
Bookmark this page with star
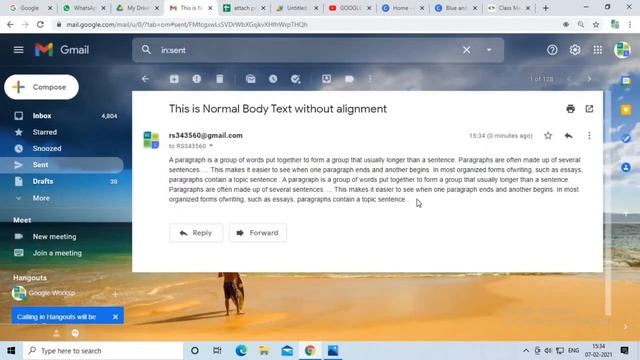click(596, 24)
